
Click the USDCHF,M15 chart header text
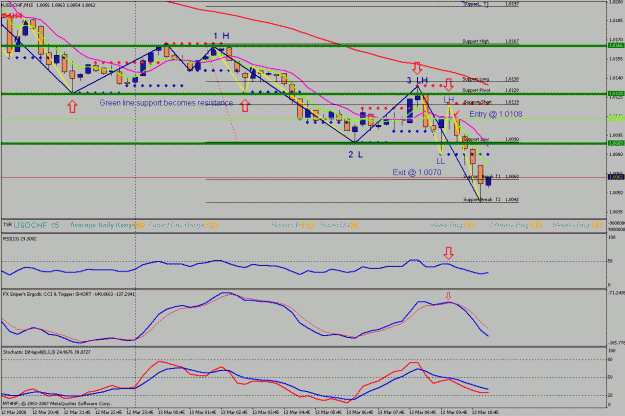pyautogui.click(x=49, y=5)
